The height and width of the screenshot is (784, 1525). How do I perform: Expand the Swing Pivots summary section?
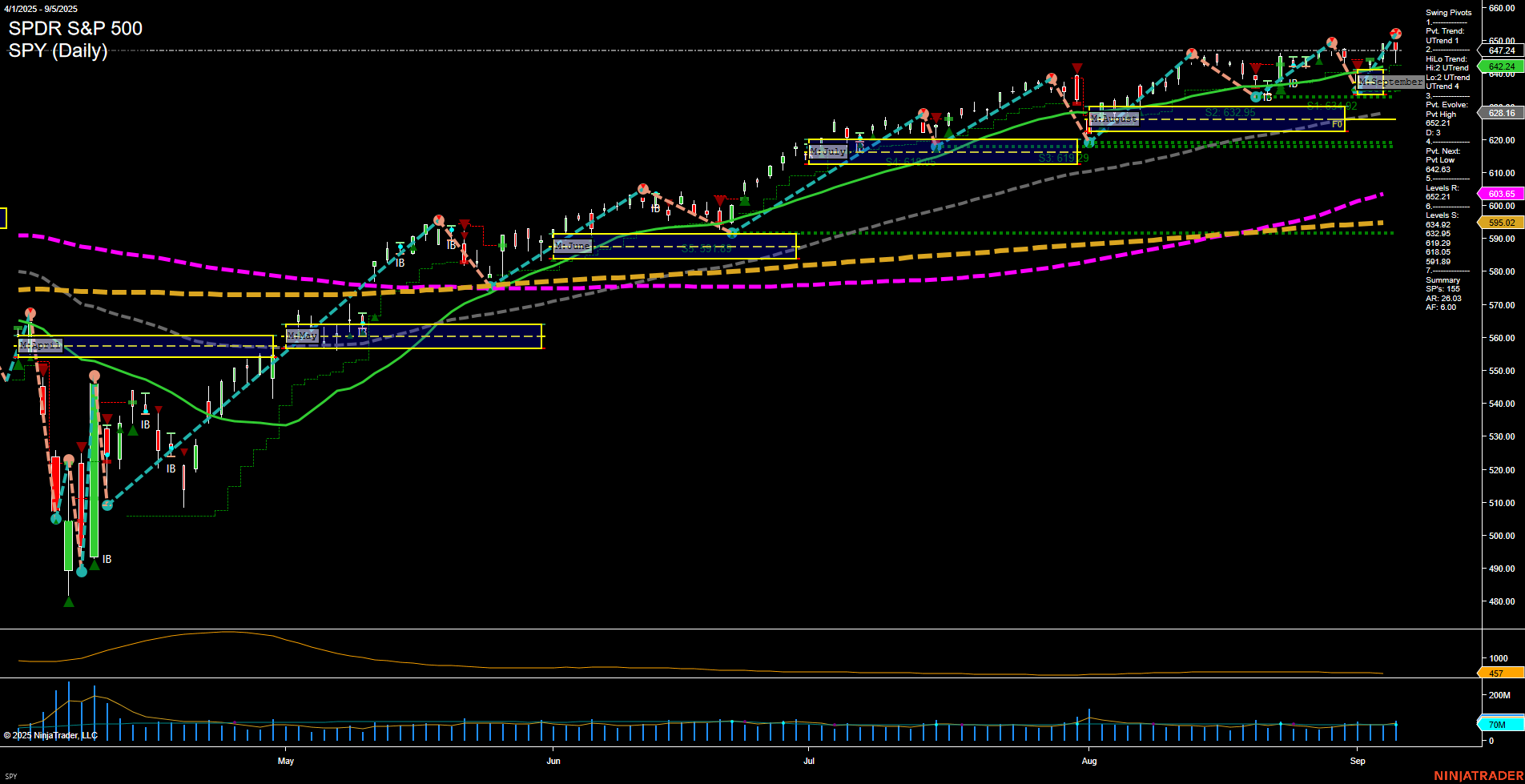coord(1448,13)
